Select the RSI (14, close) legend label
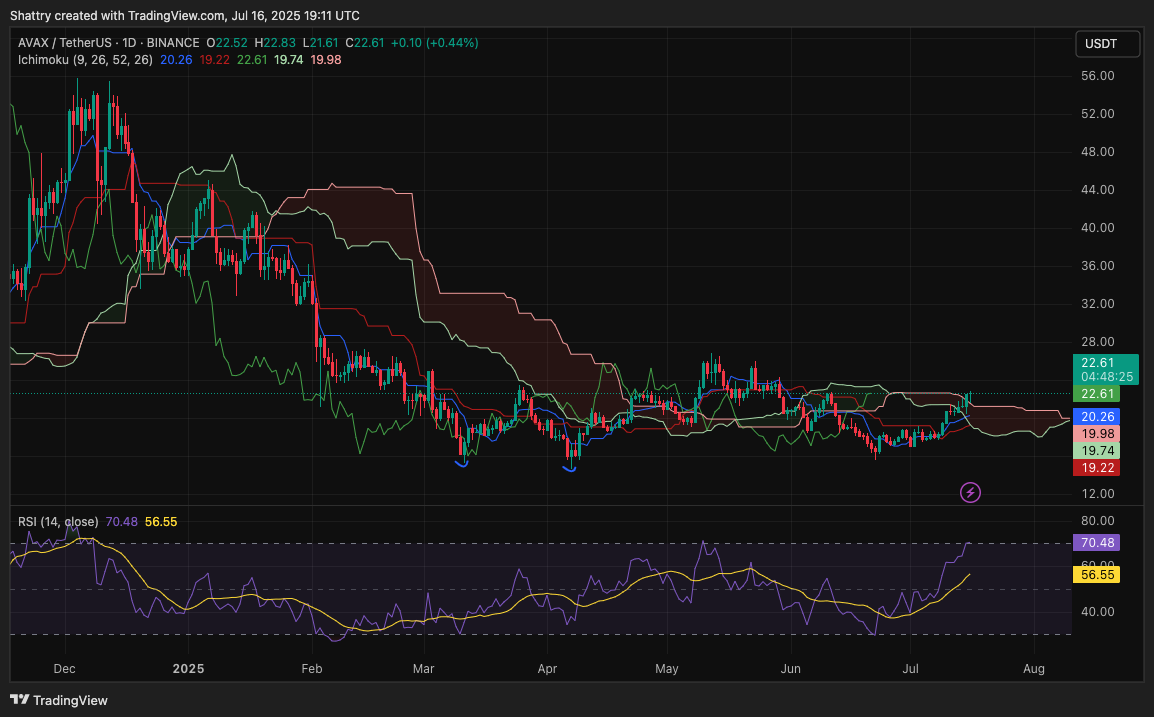This screenshot has height=717, width=1154. [58, 522]
